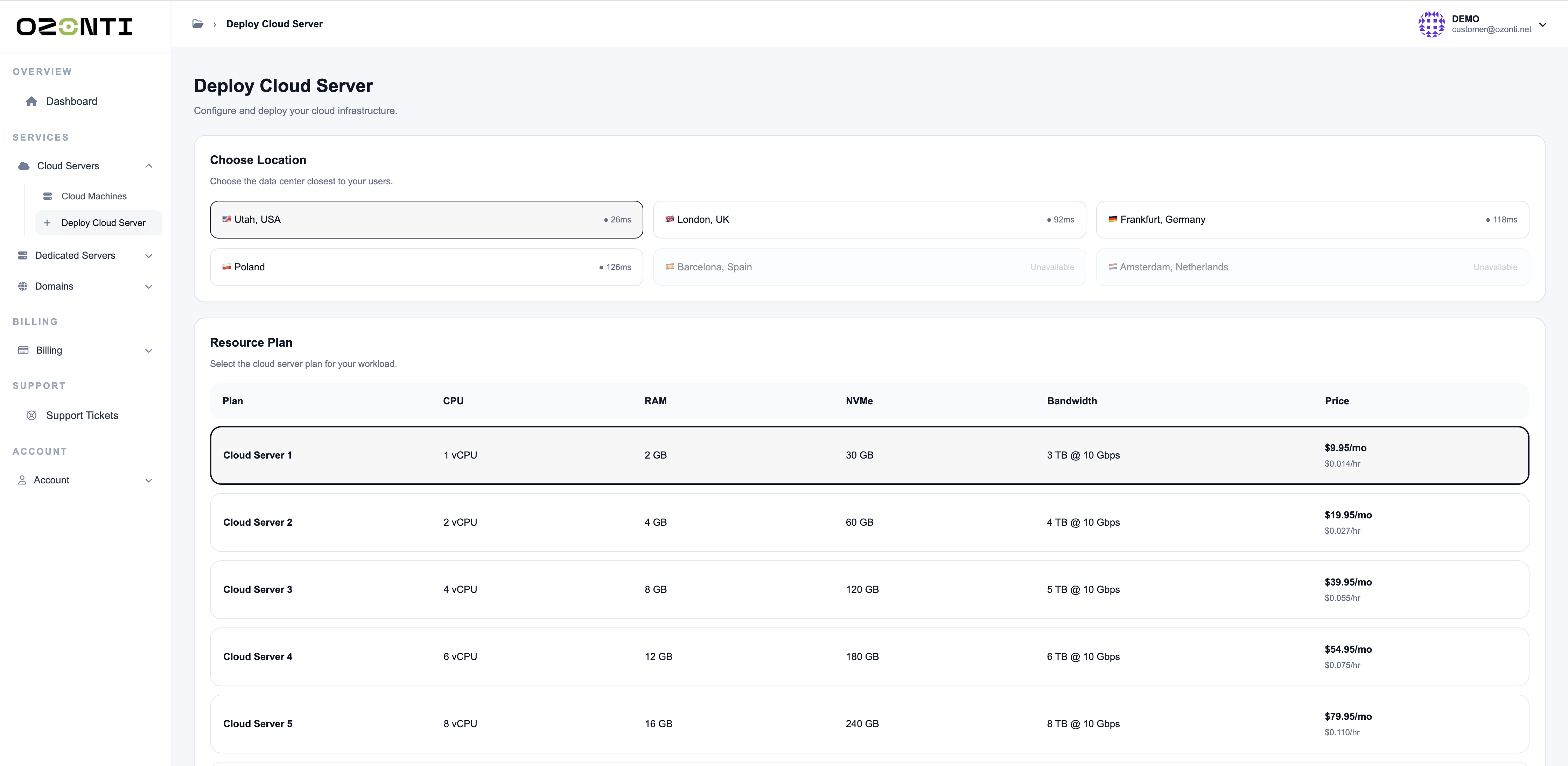
Task: Click the $39.95/mo price
Action: pyautogui.click(x=1348, y=582)
